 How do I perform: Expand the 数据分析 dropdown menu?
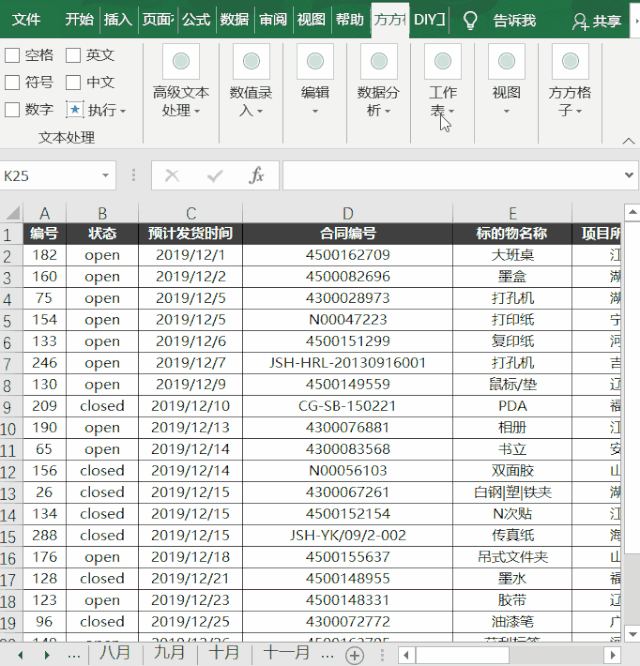pos(388,111)
